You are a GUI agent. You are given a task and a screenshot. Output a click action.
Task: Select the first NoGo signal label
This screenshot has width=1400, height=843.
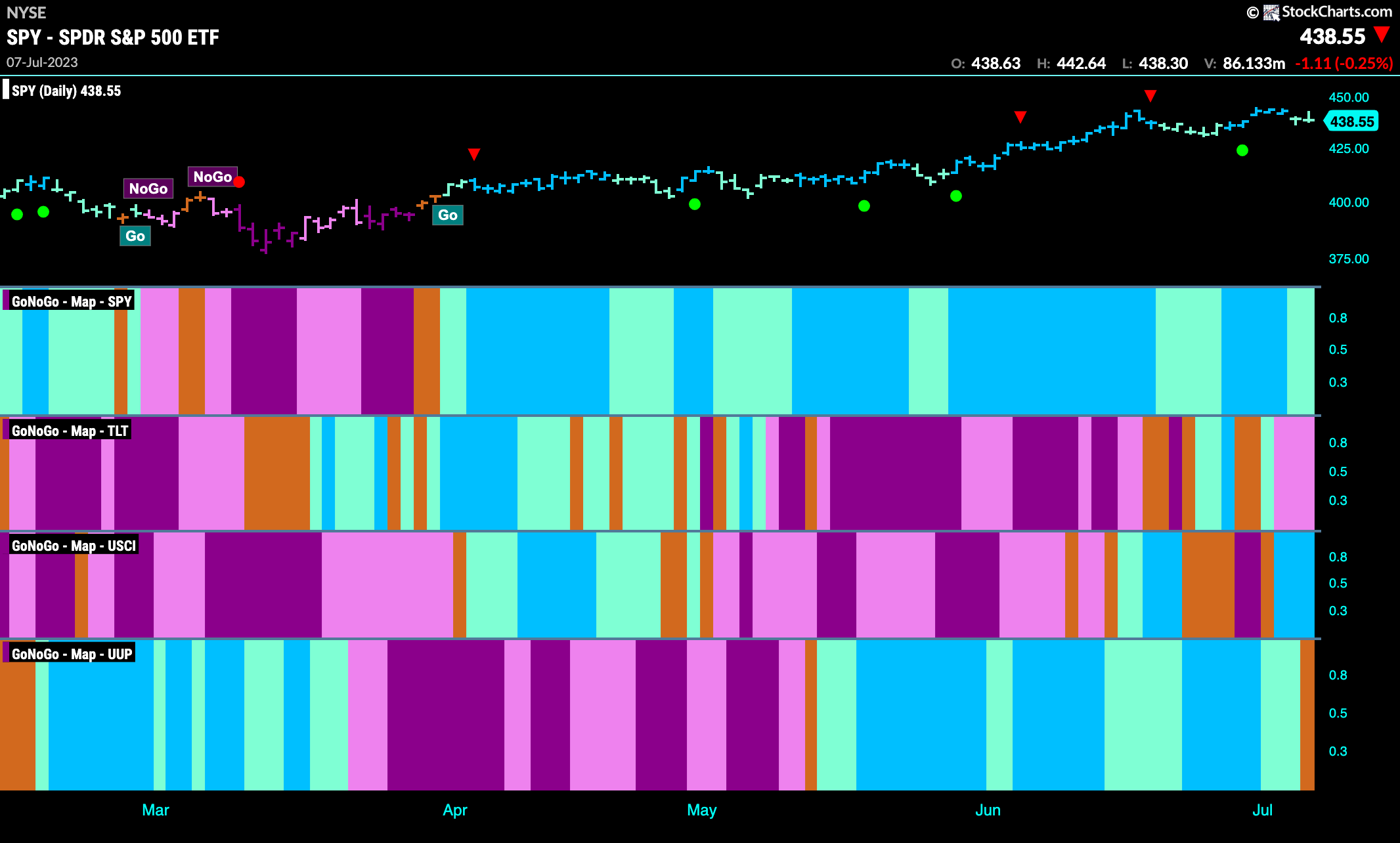148,188
